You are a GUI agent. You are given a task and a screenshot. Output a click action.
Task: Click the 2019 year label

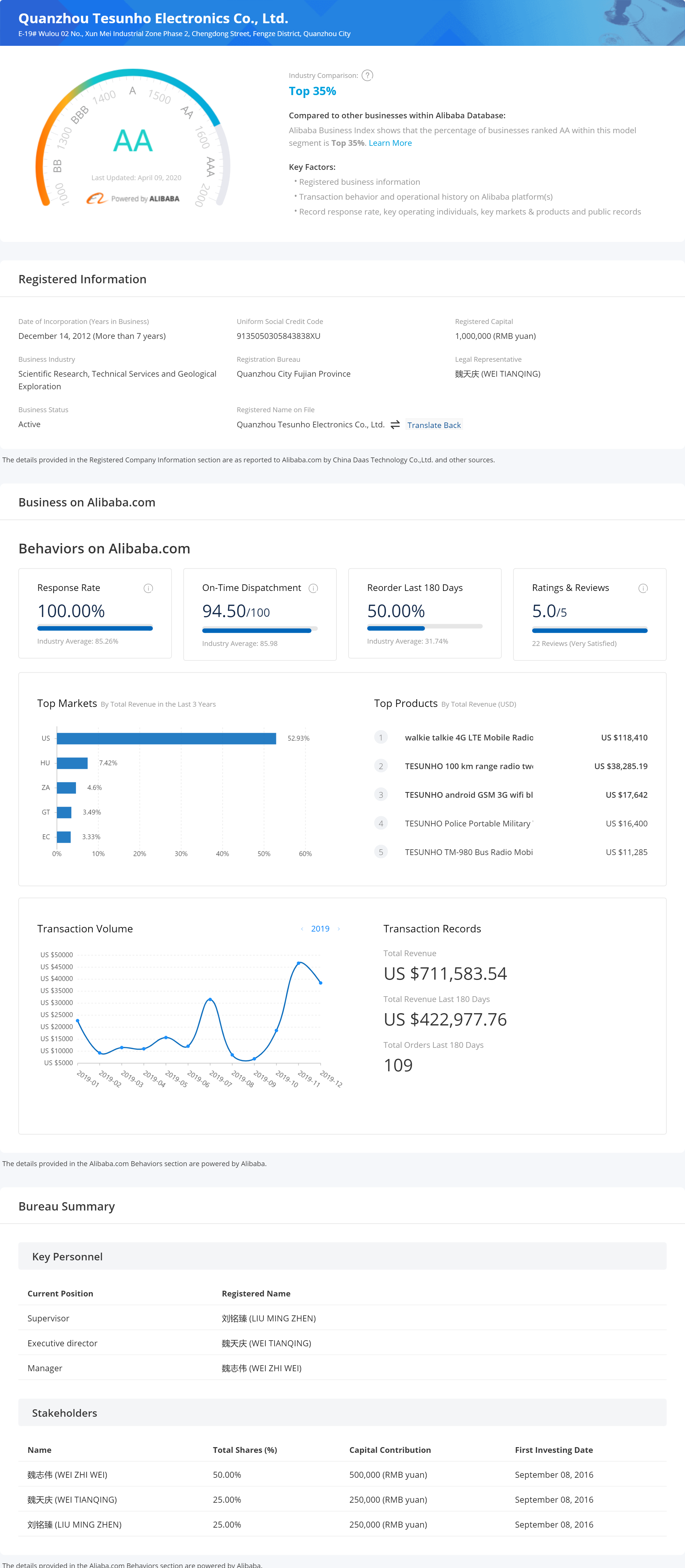[320, 929]
